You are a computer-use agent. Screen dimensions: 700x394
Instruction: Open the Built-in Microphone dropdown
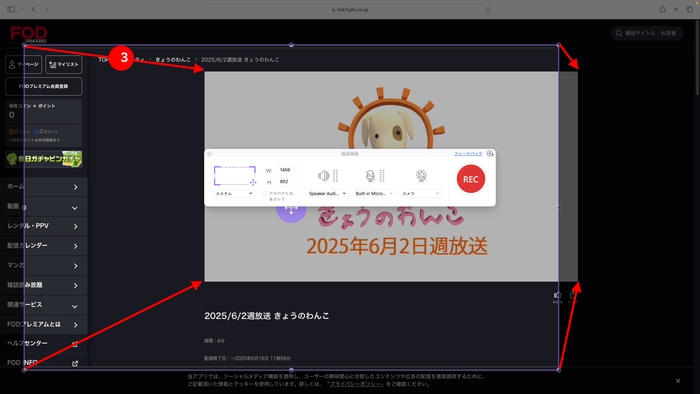(374, 194)
